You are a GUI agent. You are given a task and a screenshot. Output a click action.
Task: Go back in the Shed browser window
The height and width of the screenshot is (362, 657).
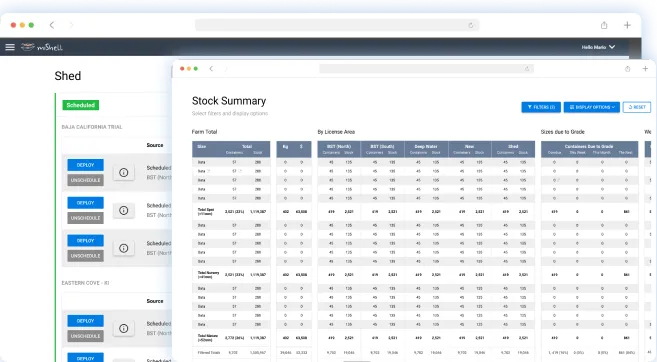(x=52, y=25)
